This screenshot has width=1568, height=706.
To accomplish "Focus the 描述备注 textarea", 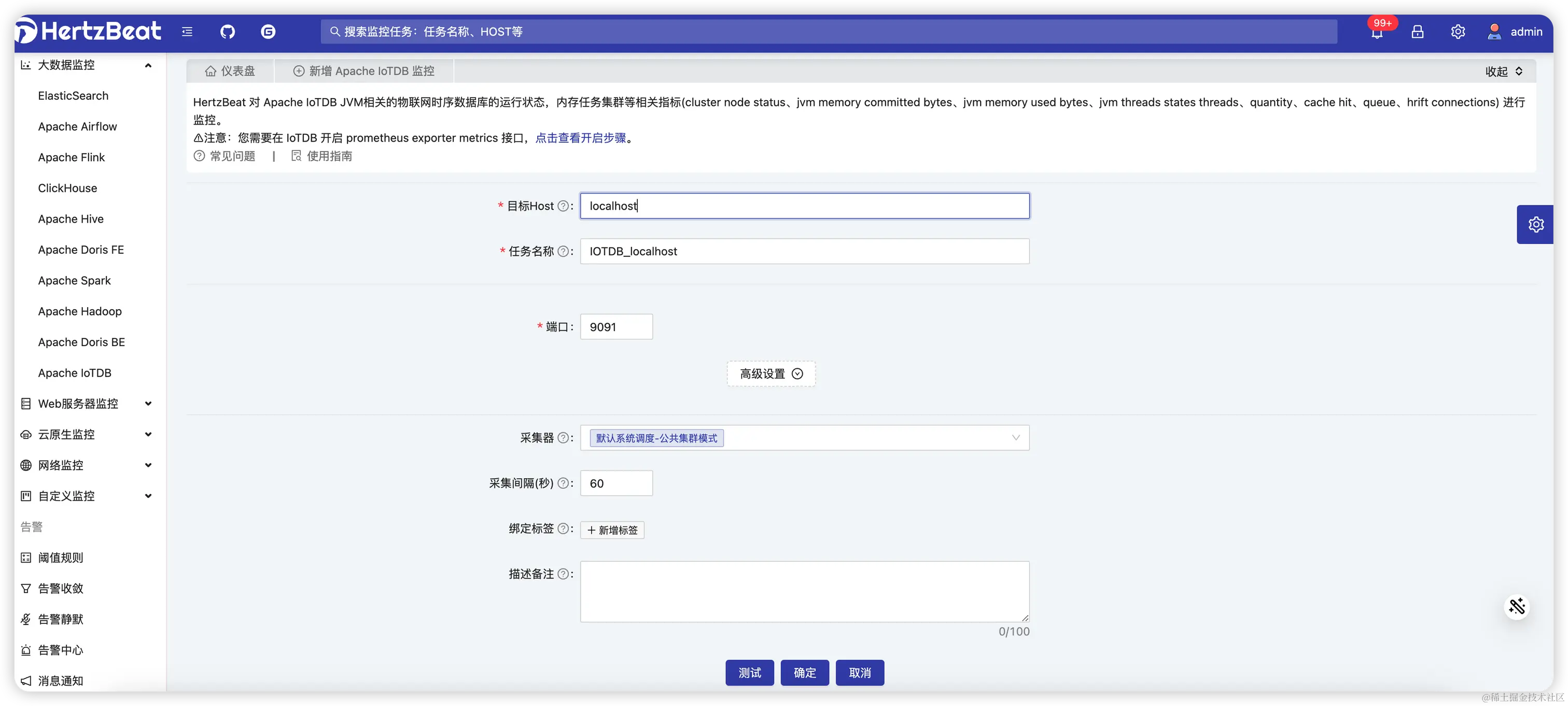I will pos(804,591).
